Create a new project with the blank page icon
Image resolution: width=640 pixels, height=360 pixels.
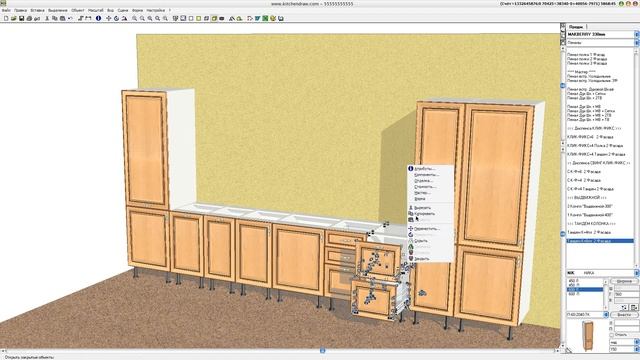pos(6,18)
